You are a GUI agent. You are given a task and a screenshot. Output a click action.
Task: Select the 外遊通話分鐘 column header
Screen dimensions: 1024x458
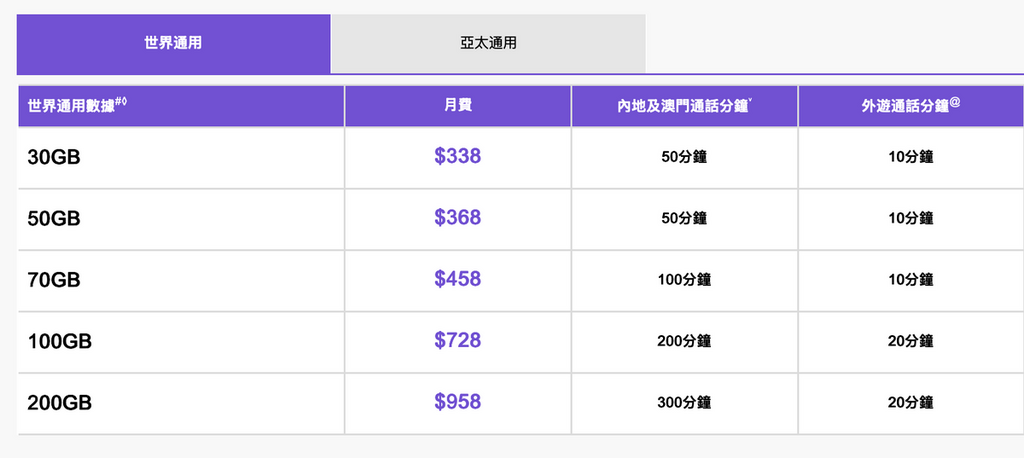tap(911, 106)
